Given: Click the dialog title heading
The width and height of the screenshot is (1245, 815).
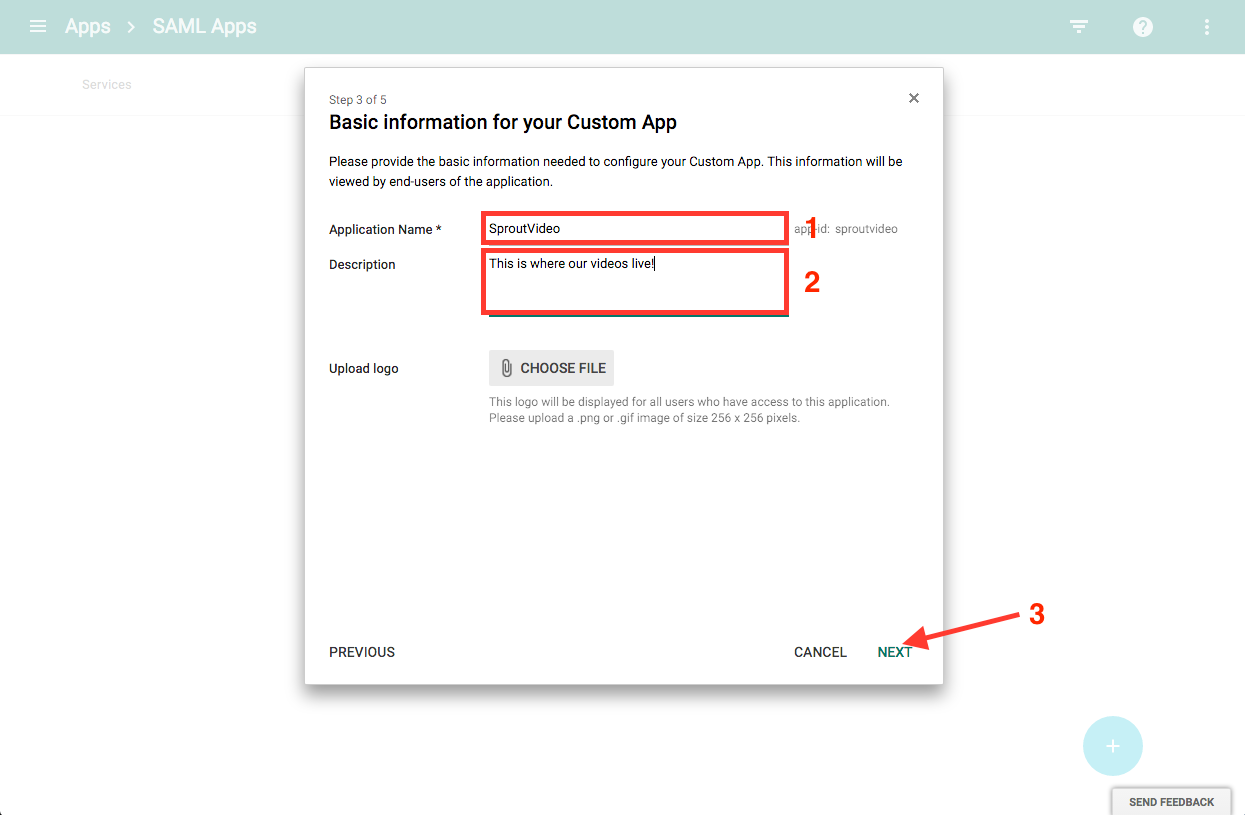Looking at the screenshot, I should pyautogui.click(x=503, y=123).
